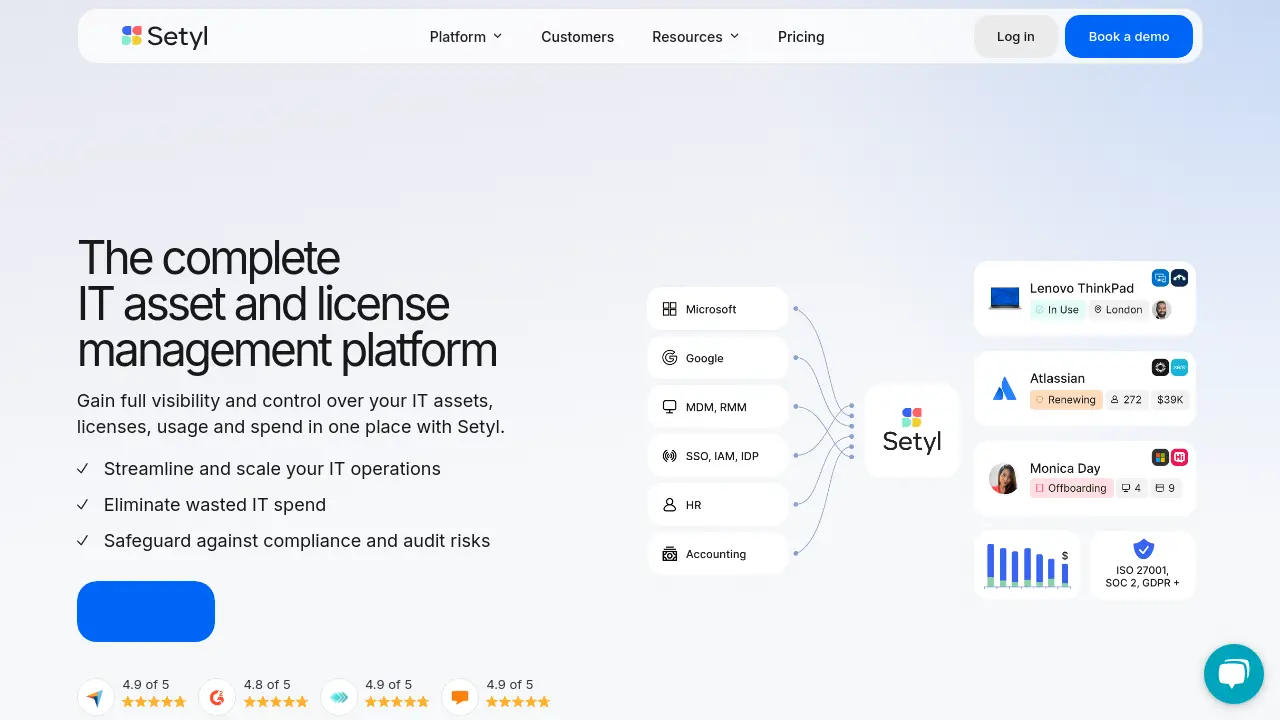Click the Lenovo ThinkPad title
Image resolution: width=1280 pixels, height=720 pixels.
pos(1082,288)
